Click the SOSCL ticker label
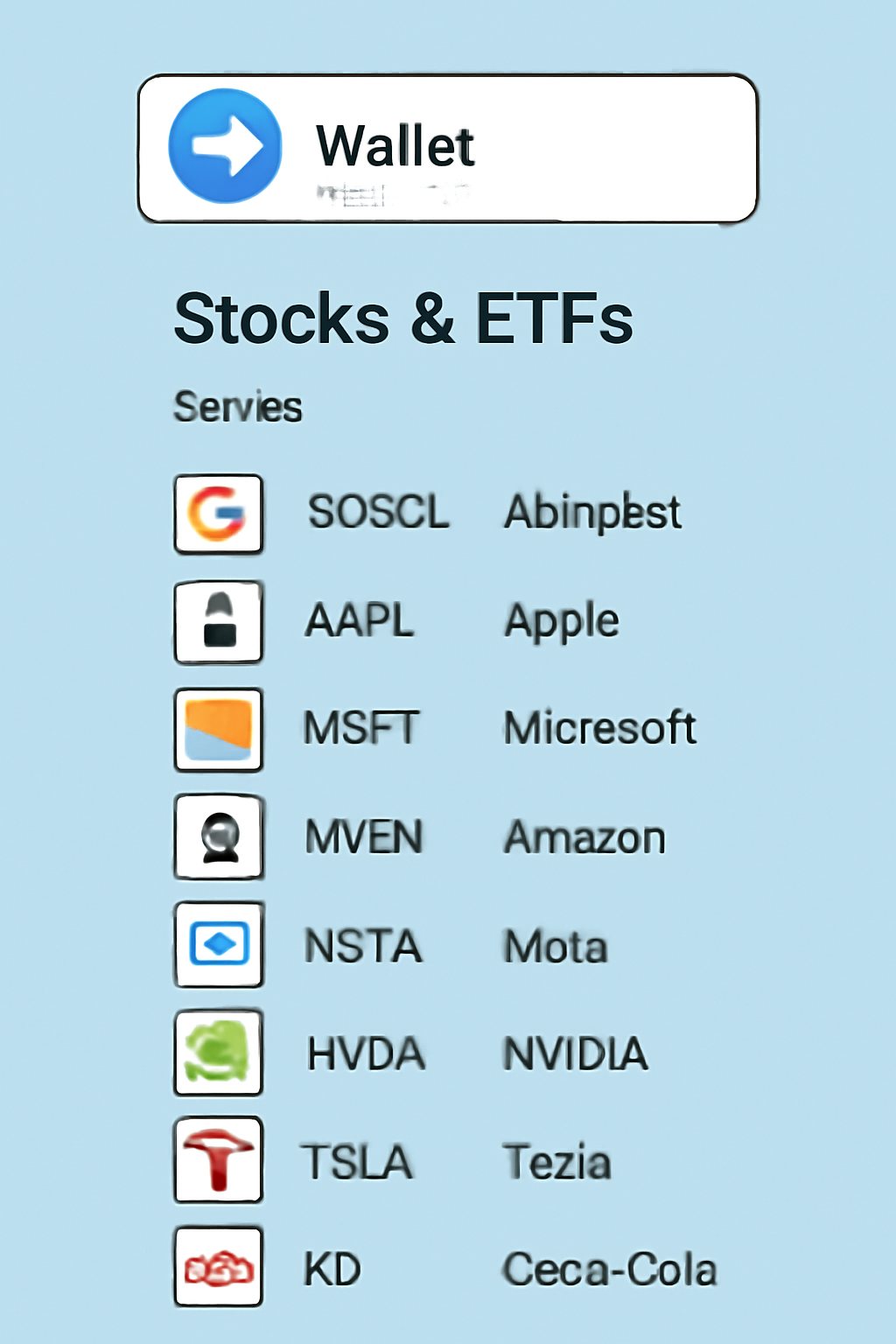896x1344 pixels. (x=378, y=513)
